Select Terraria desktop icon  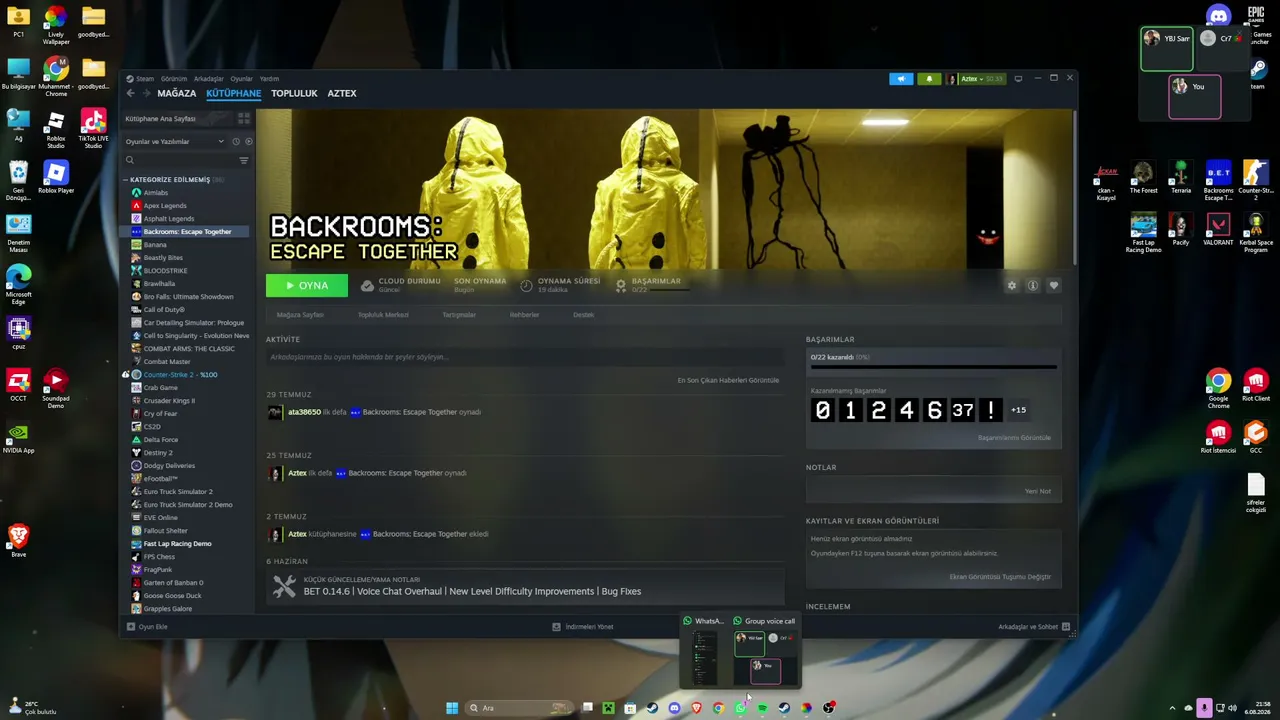(x=1181, y=177)
